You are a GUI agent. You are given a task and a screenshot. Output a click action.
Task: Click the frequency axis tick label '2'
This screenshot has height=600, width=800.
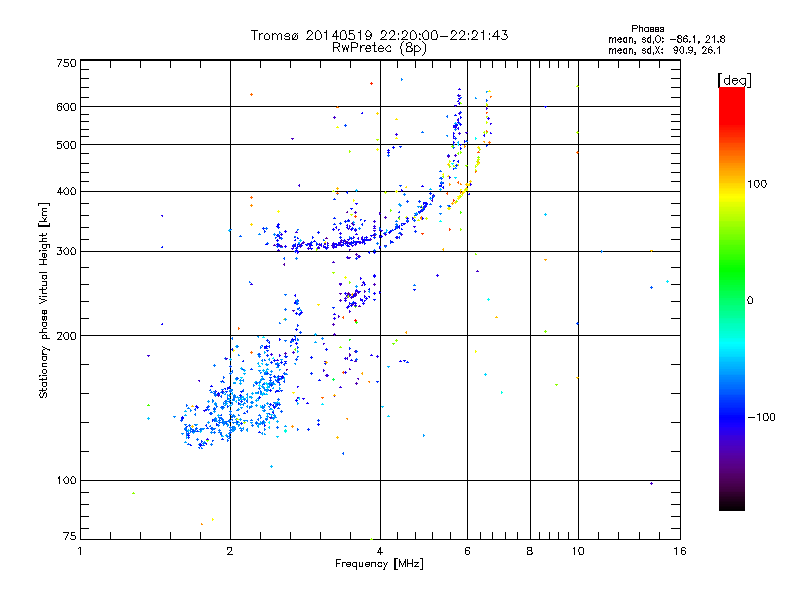[x=230, y=551]
